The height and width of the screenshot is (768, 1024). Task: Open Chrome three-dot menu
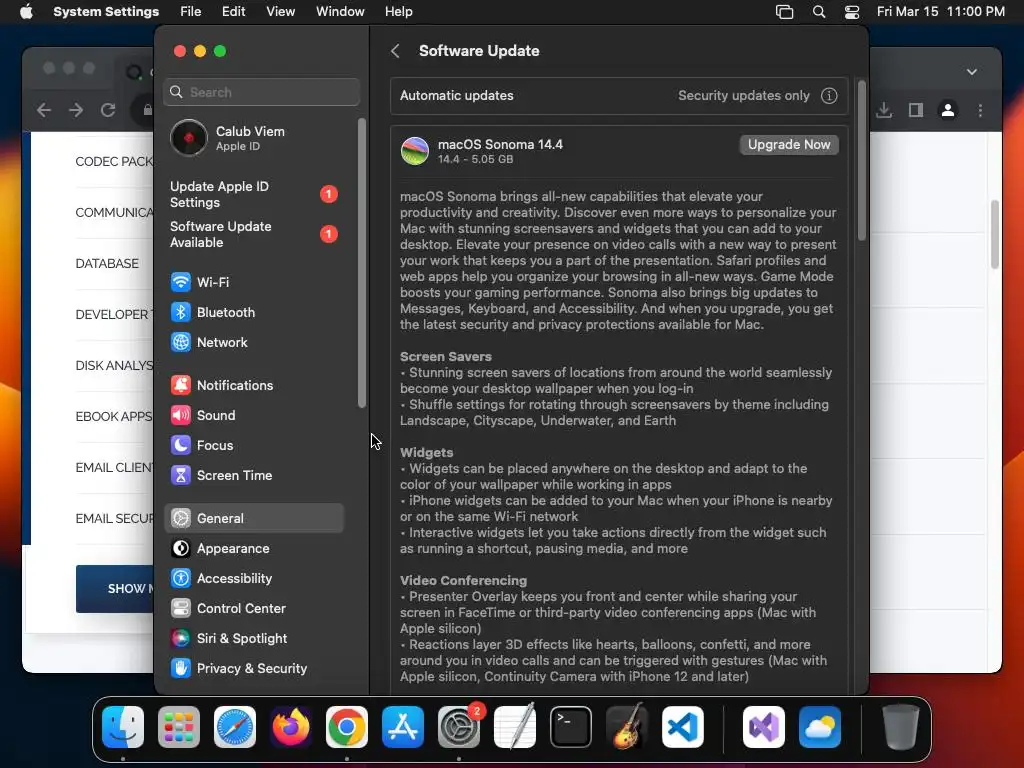[x=980, y=110]
